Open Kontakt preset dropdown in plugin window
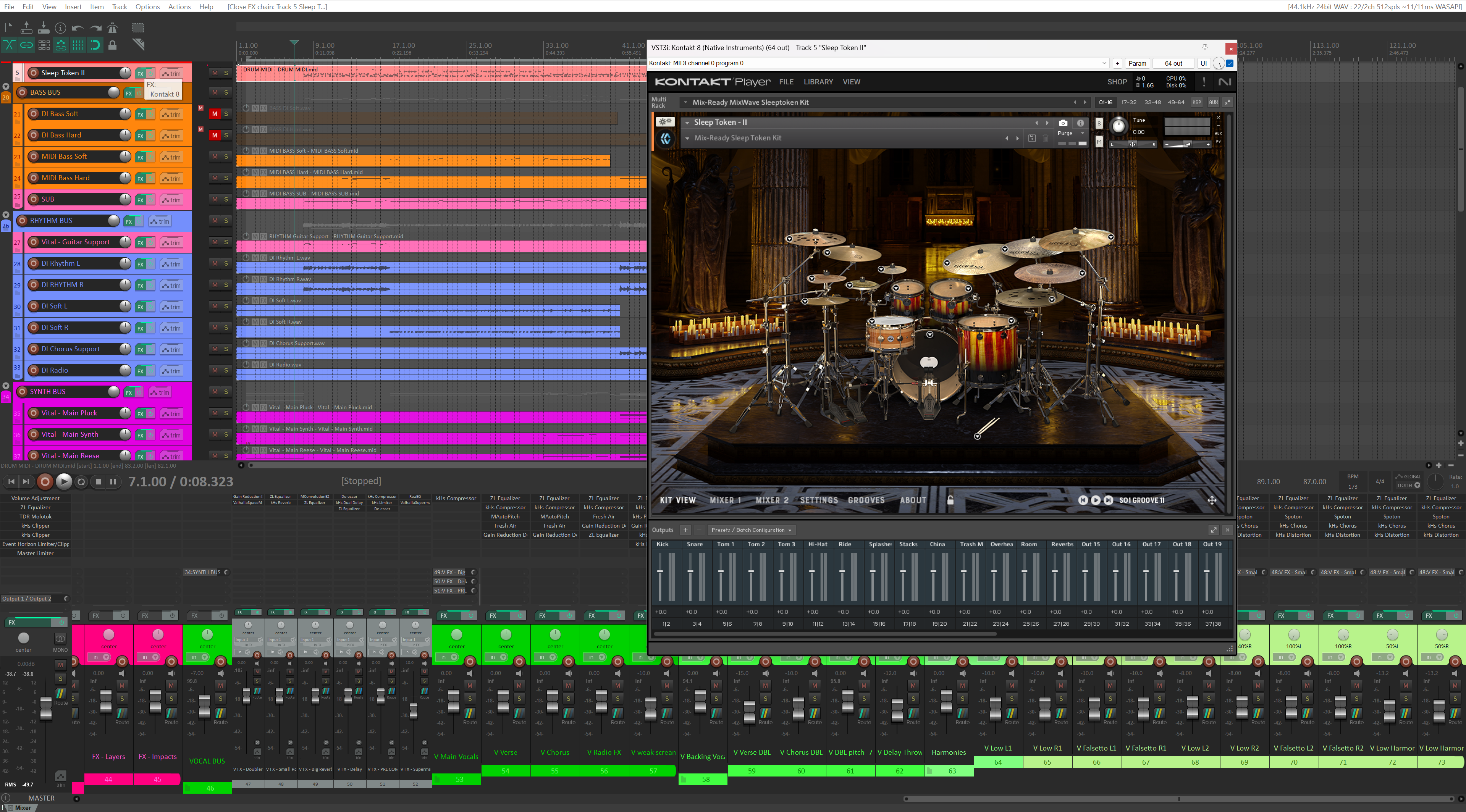 click(x=879, y=63)
